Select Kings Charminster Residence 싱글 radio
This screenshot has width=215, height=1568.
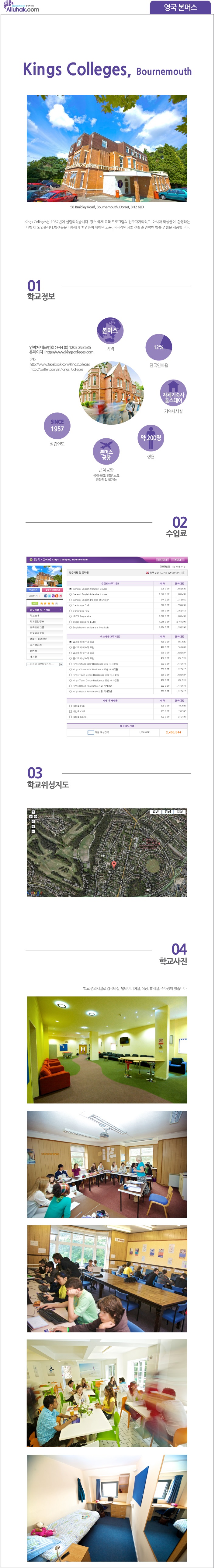[x=71, y=664]
